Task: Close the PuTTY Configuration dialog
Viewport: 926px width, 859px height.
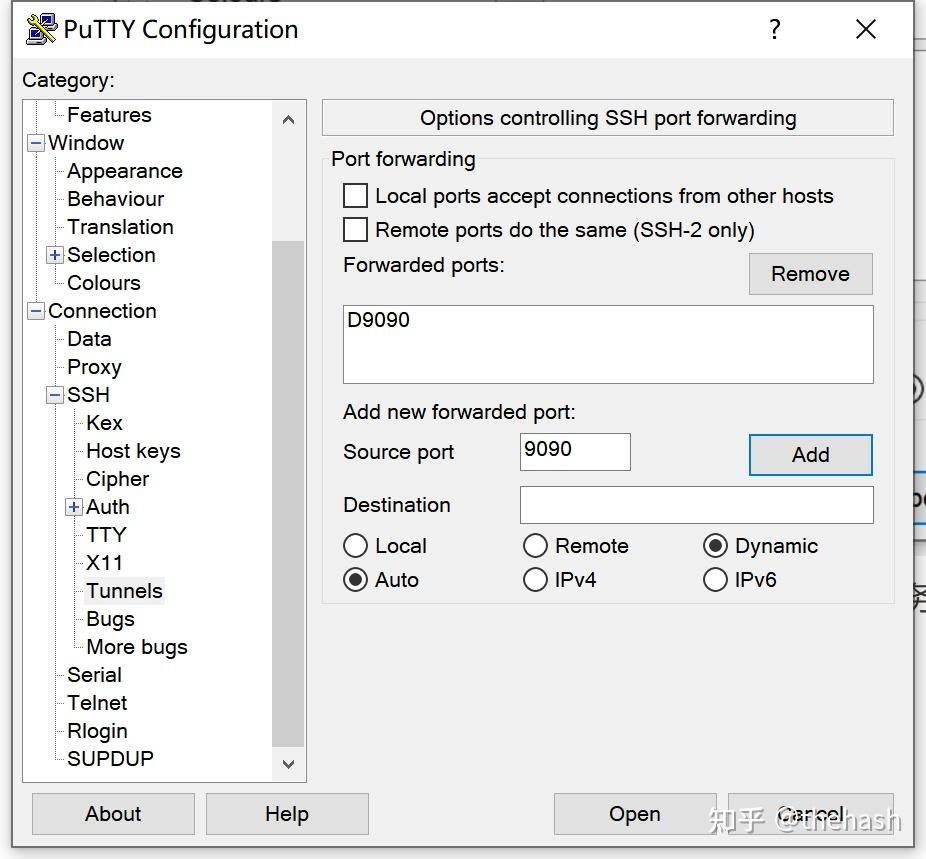Action: pyautogui.click(x=866, y=29)
